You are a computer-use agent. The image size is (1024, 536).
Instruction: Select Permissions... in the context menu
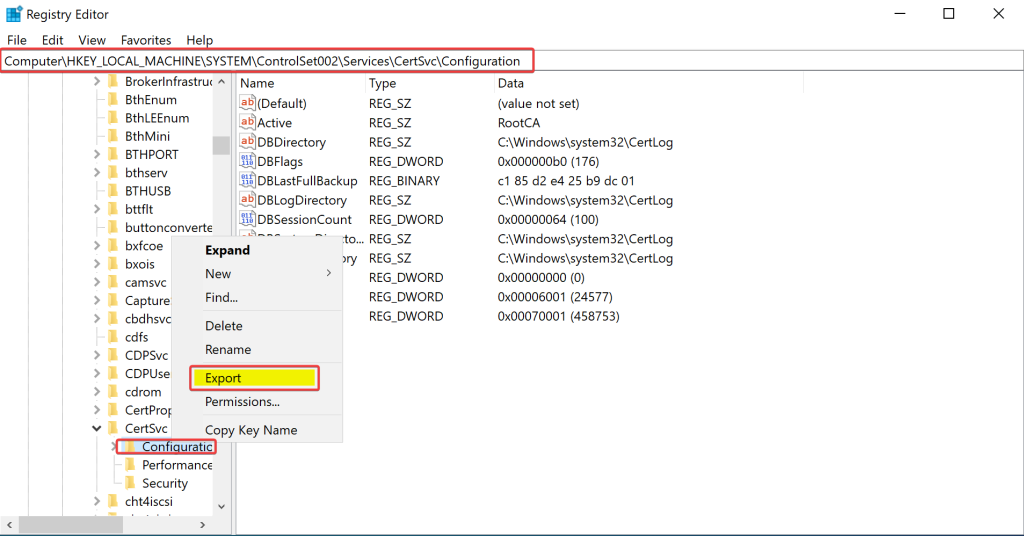(x=242, y=402)
